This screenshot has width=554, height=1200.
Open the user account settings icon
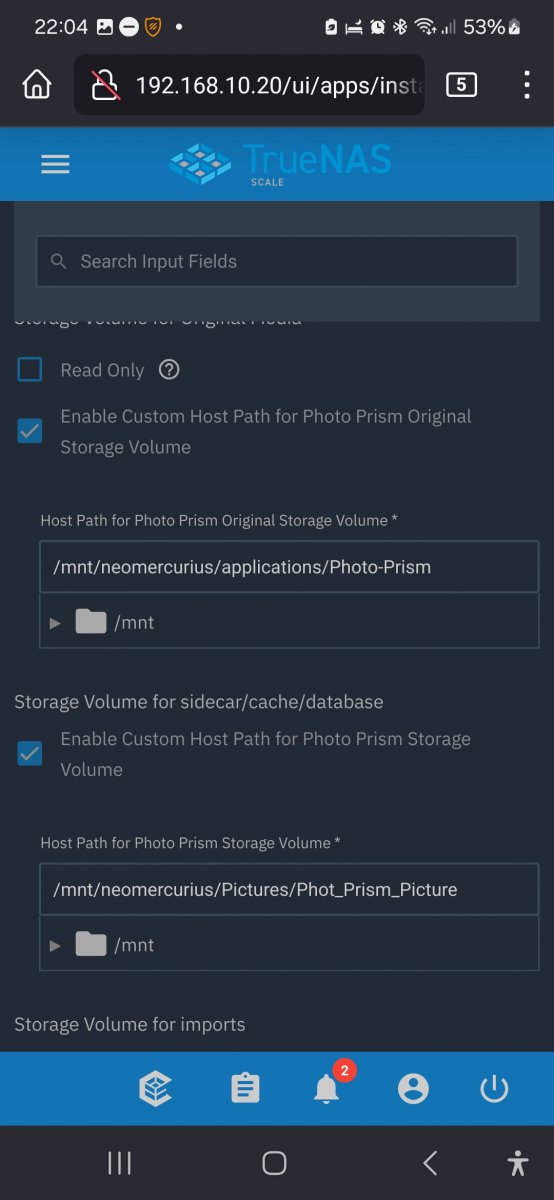tap(413, 1089)
